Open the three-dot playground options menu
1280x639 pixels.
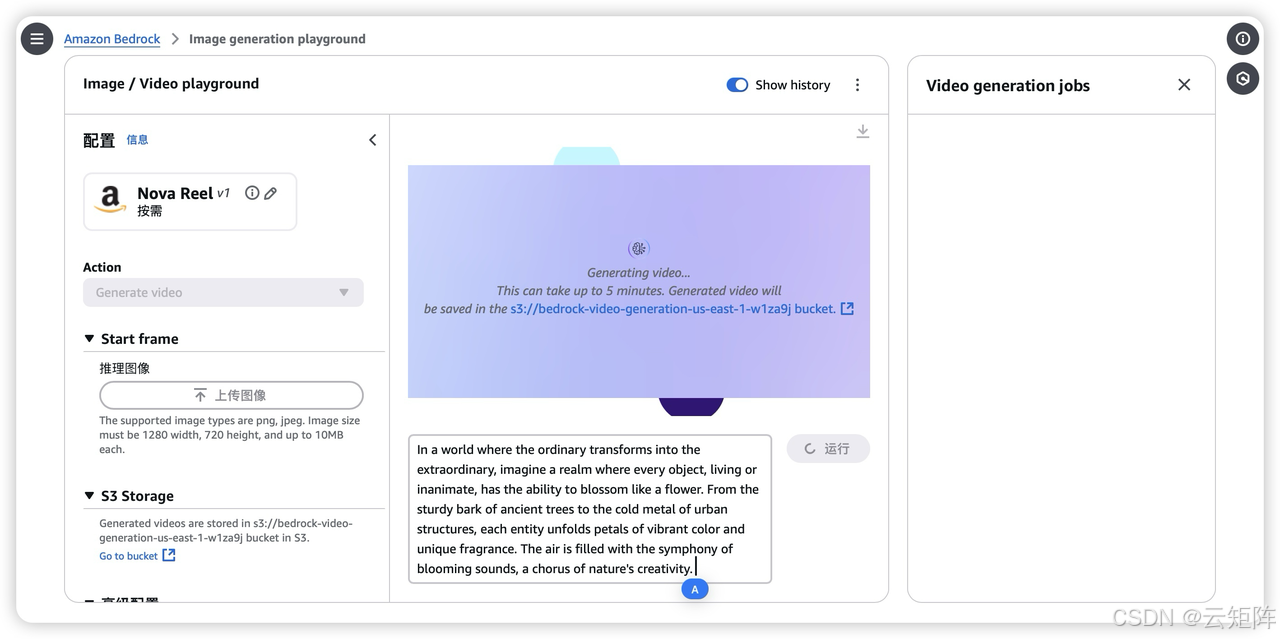click(857, 85)
